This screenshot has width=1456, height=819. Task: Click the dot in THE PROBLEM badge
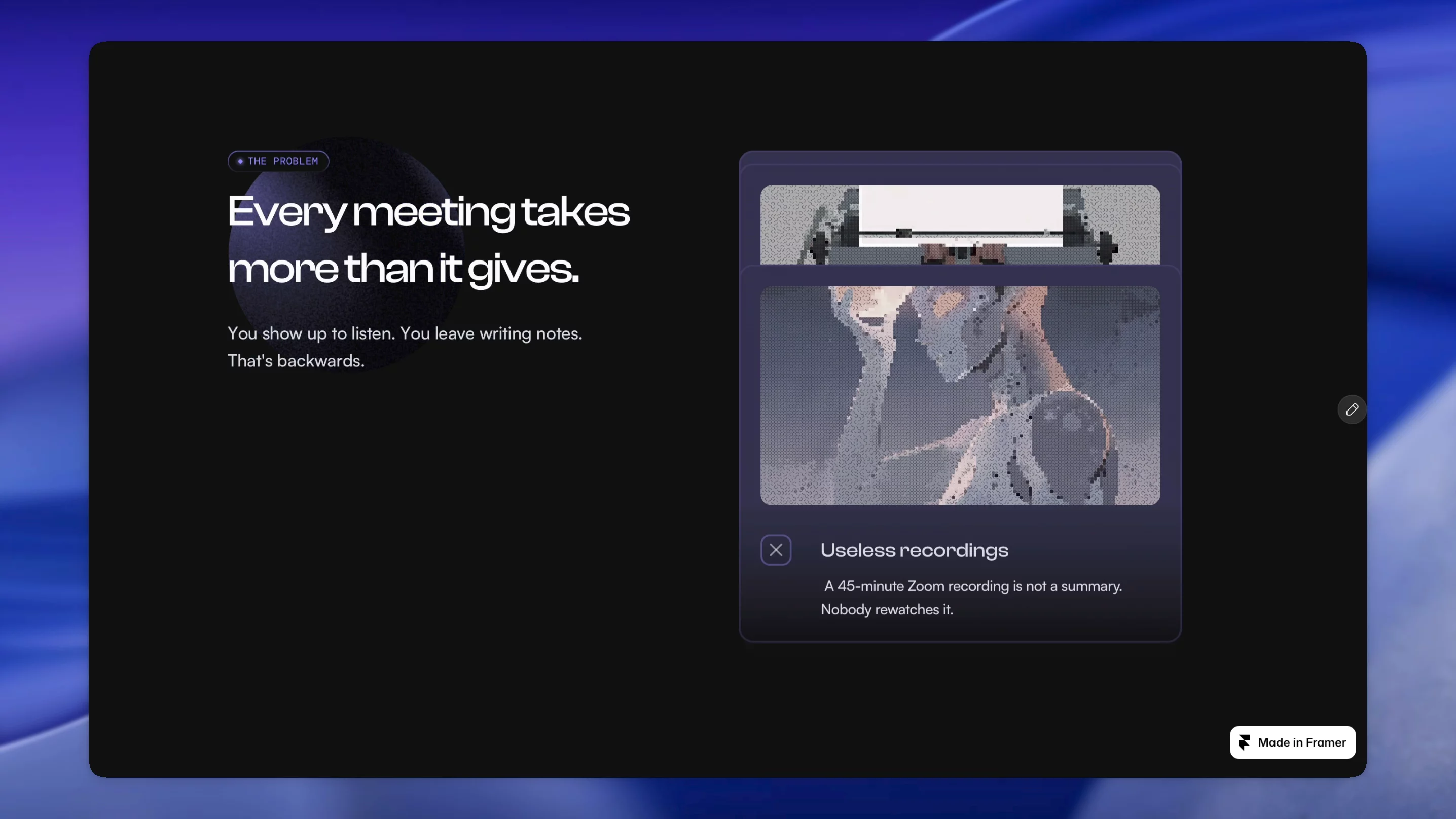240,161
